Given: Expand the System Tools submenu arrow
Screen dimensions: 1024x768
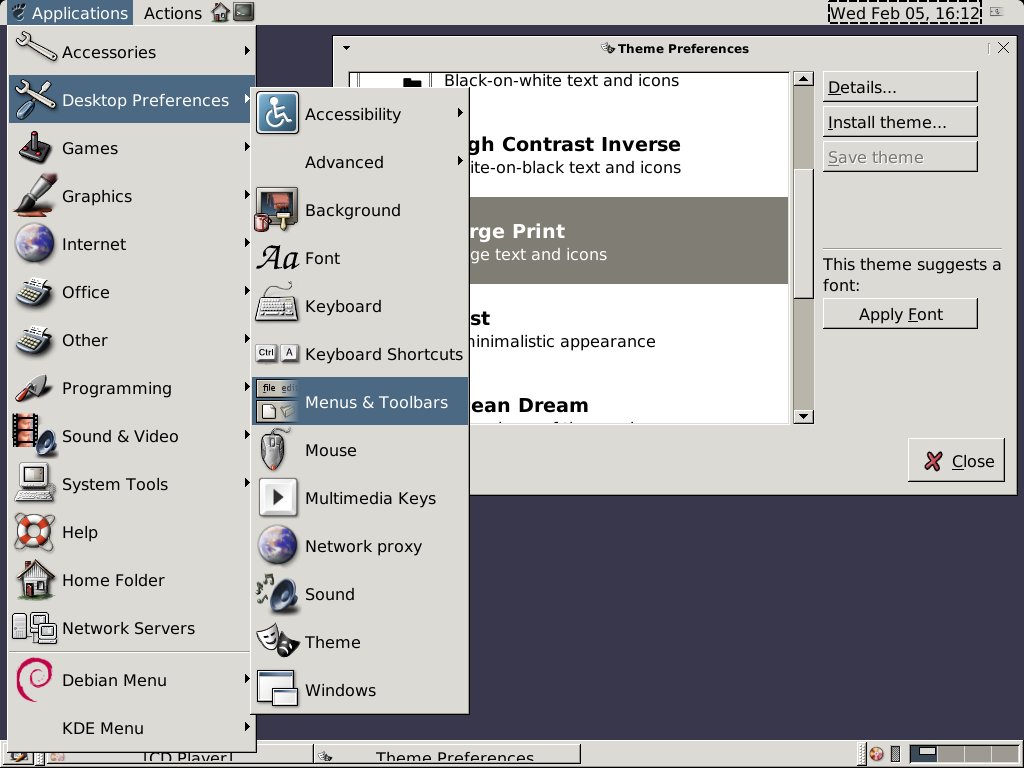Looking at the screenshot, I should pyautogui.click(x=247, y=482).
